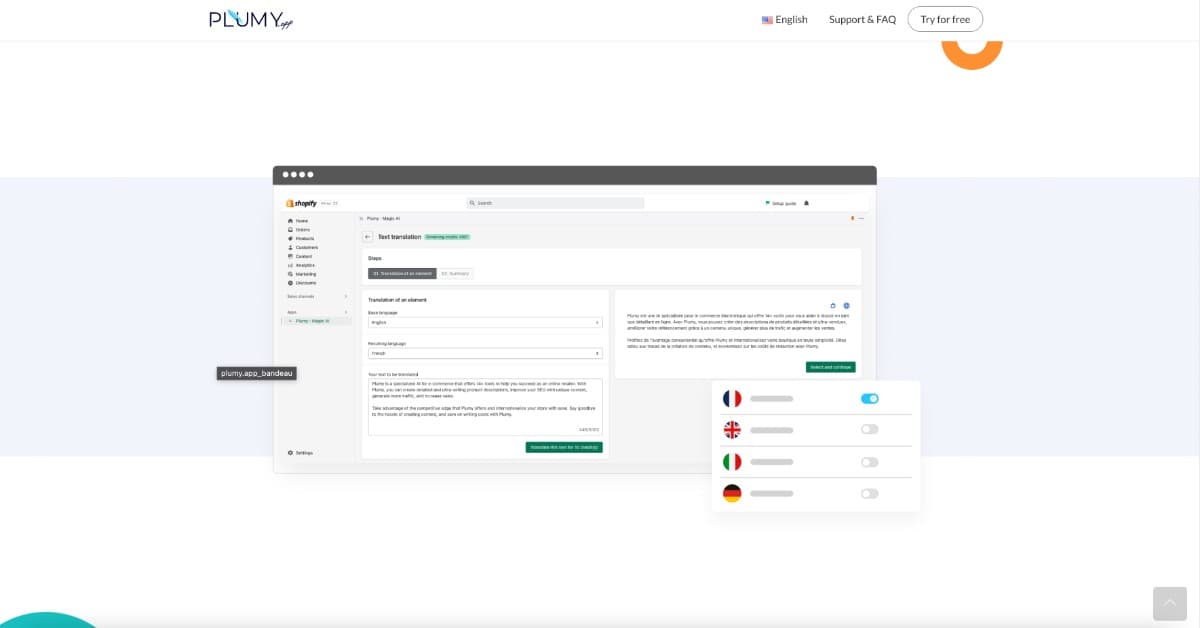Select the 02 Summary step tab
Viewport: 1200px width, 628px height.
(x=455, y=273)
